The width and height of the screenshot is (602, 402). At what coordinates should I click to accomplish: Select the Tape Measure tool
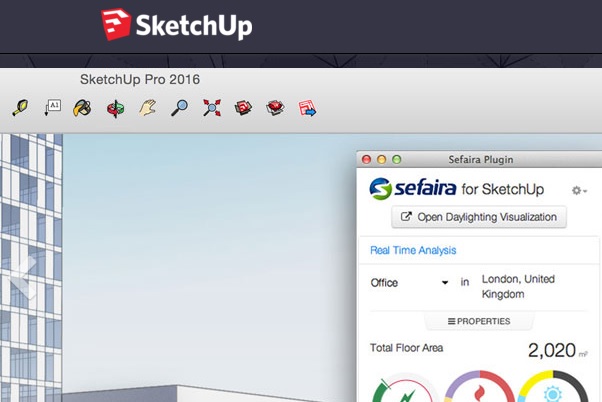[x=20, y=108]
